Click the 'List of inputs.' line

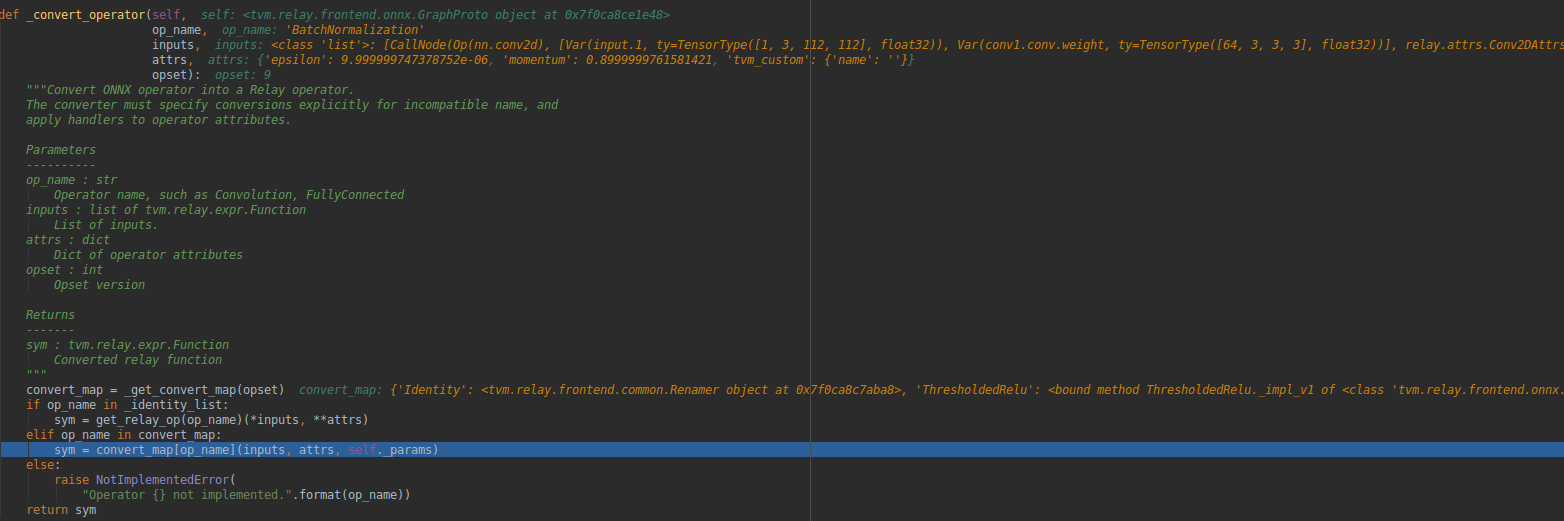click(106, 225)
